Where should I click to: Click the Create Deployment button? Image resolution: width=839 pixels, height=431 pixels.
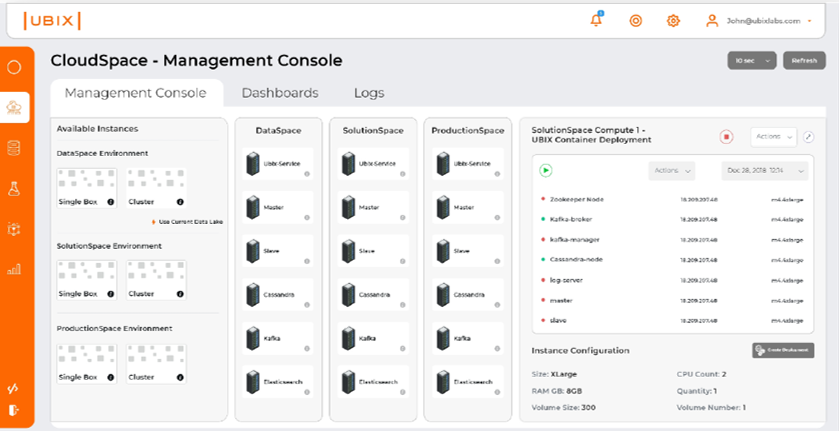(783, 350)
